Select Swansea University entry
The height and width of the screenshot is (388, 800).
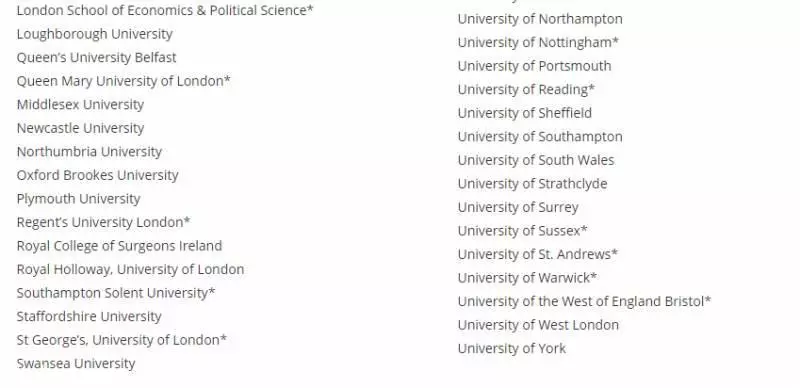pos(76,363)
